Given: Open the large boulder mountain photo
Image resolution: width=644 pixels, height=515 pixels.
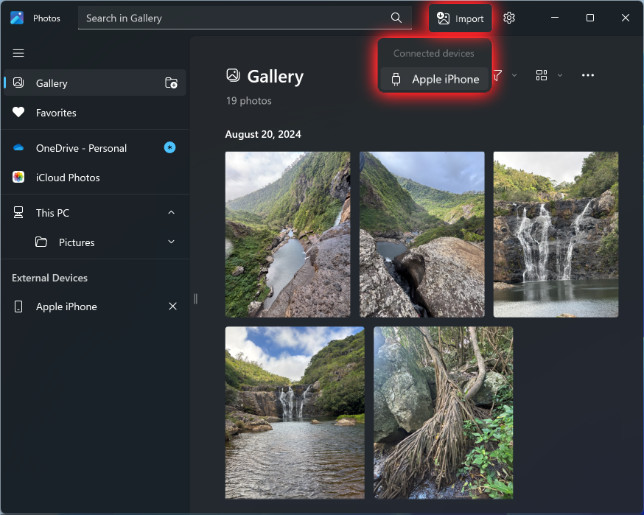Looking at the screenshot, I should point(422,235).
